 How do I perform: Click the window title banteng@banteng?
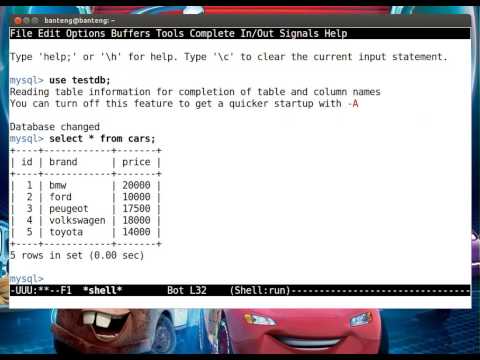pos(79,21)
